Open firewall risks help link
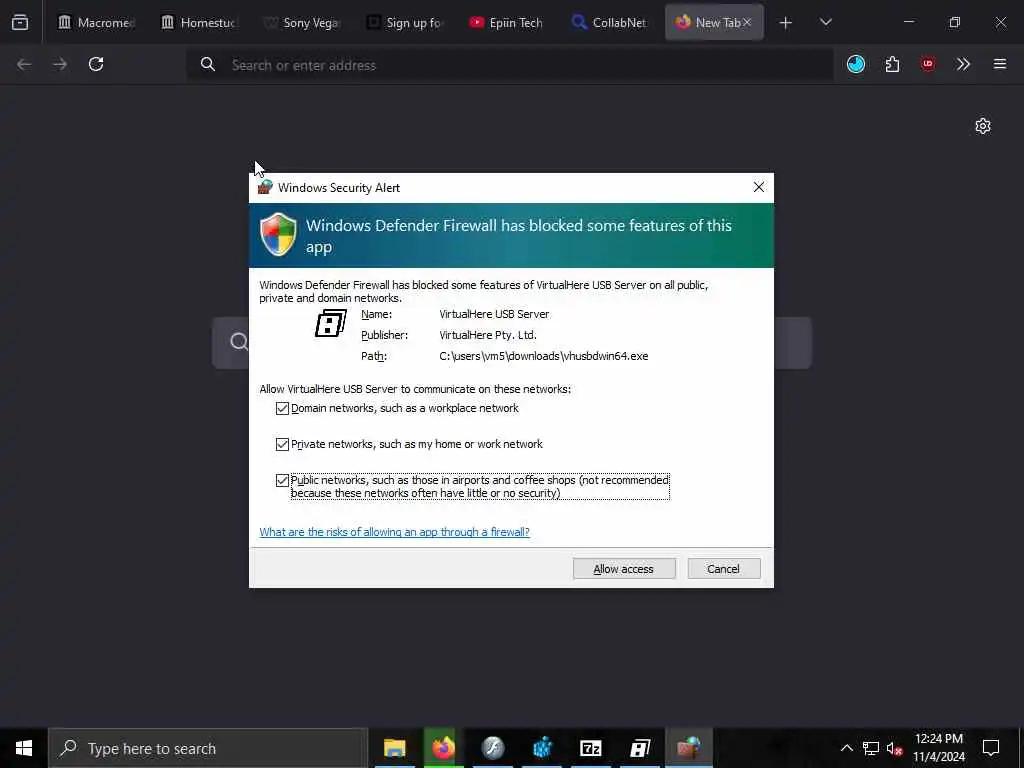The height and width of the screenshot is (768, 1024). [x=394, y=532]
